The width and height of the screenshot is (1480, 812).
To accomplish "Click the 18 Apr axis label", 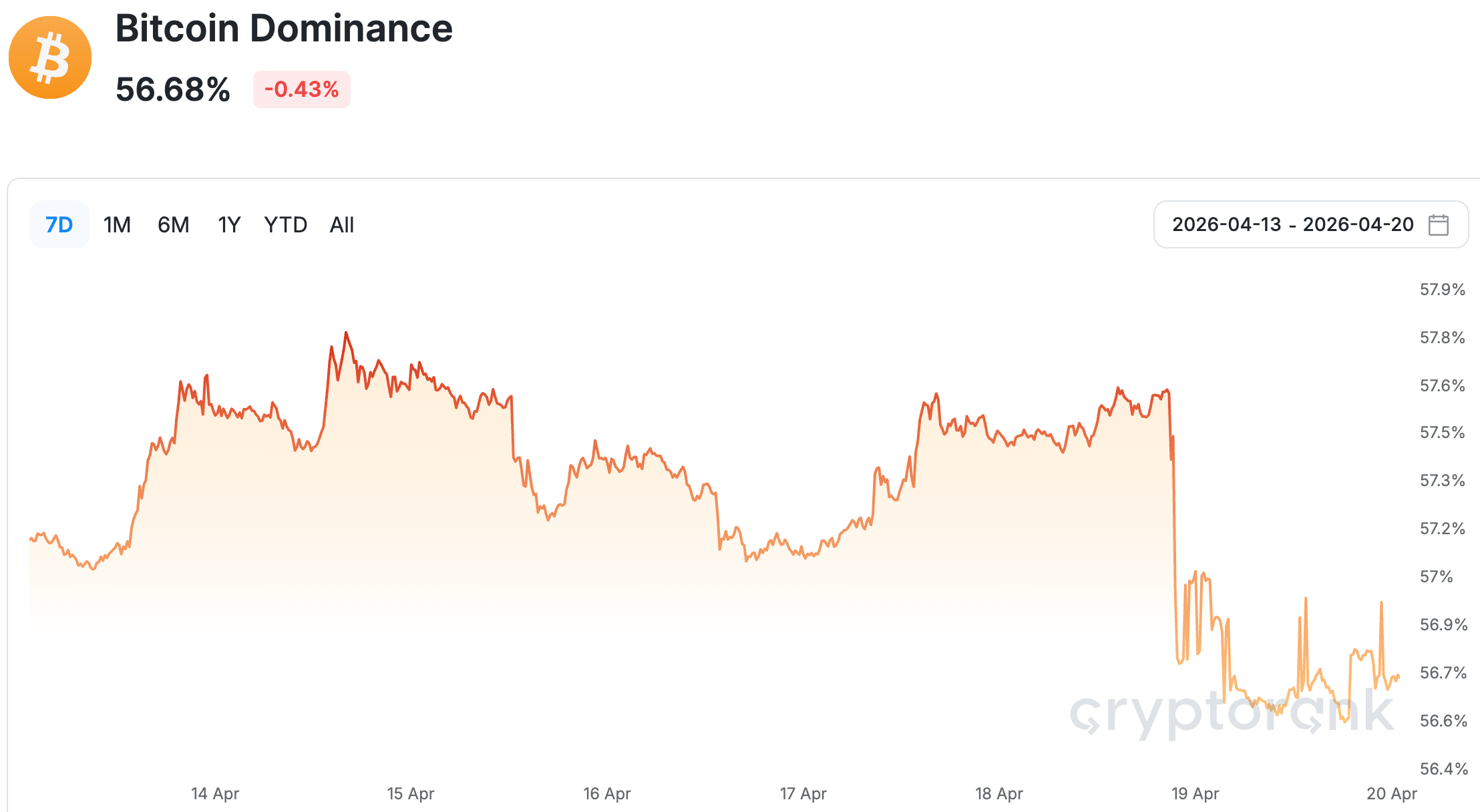I will pos(999,793).
